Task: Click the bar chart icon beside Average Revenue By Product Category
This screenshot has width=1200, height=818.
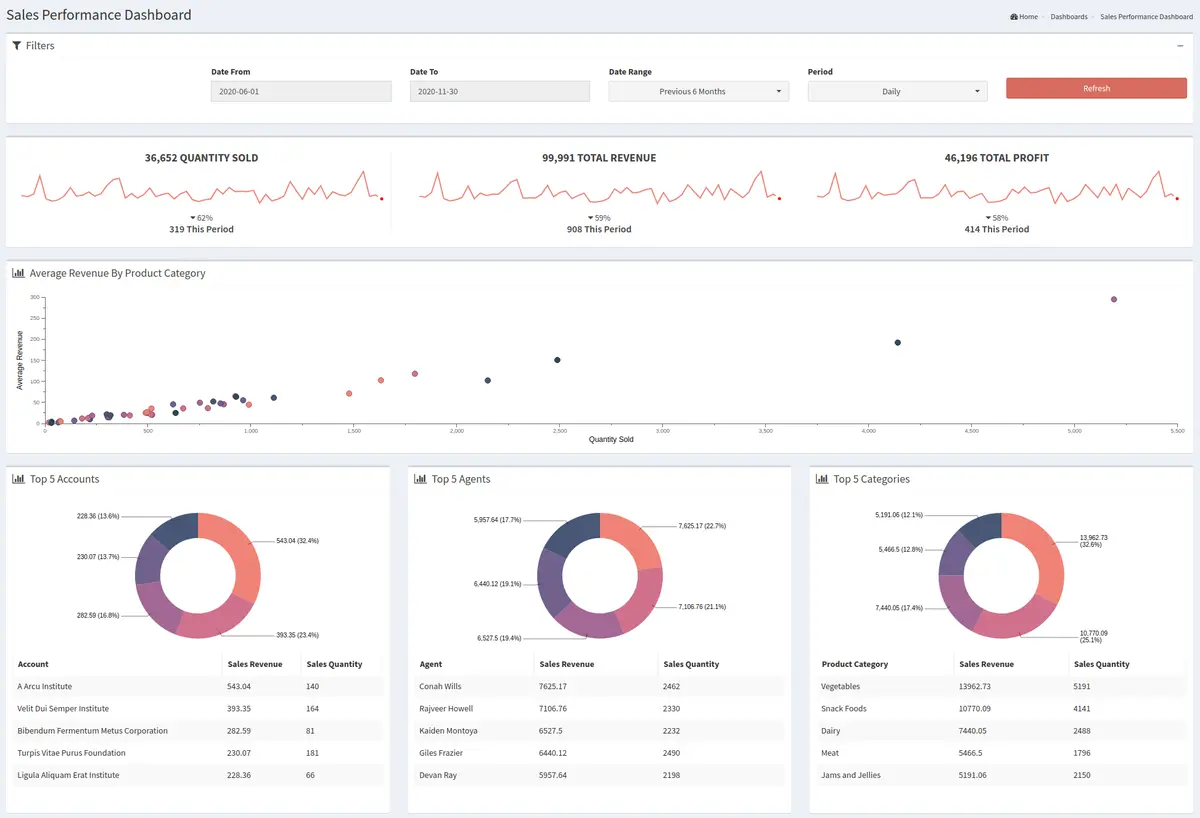Action: point(18,273)
